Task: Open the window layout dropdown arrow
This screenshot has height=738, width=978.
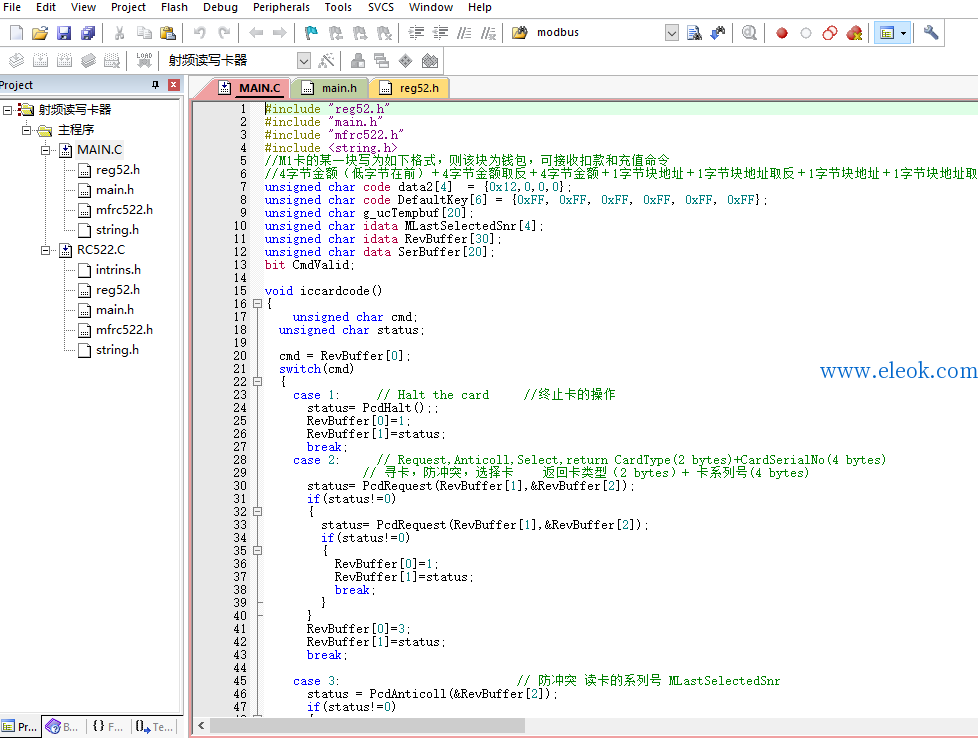Action: pos(903,32)
